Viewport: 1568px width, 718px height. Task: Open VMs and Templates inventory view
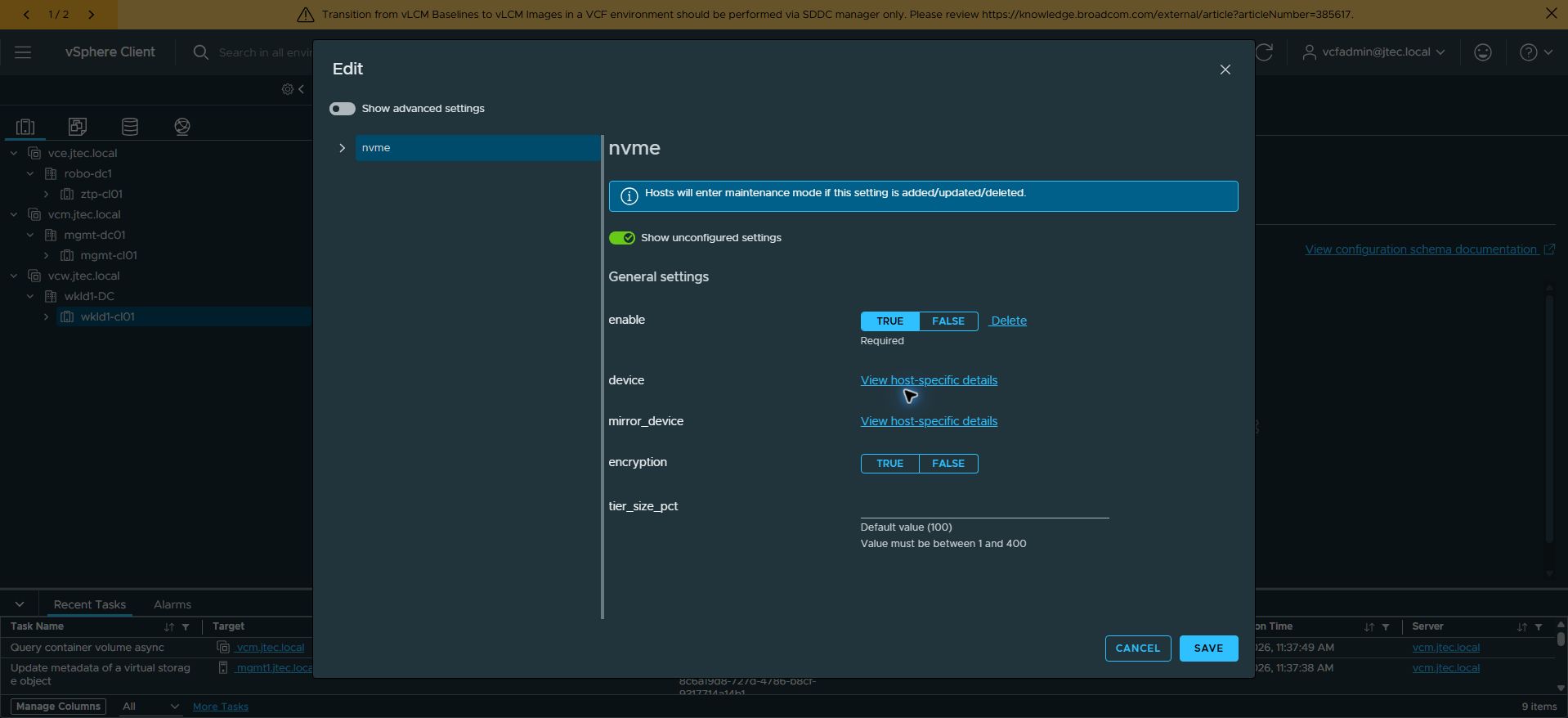click(78, 127)
